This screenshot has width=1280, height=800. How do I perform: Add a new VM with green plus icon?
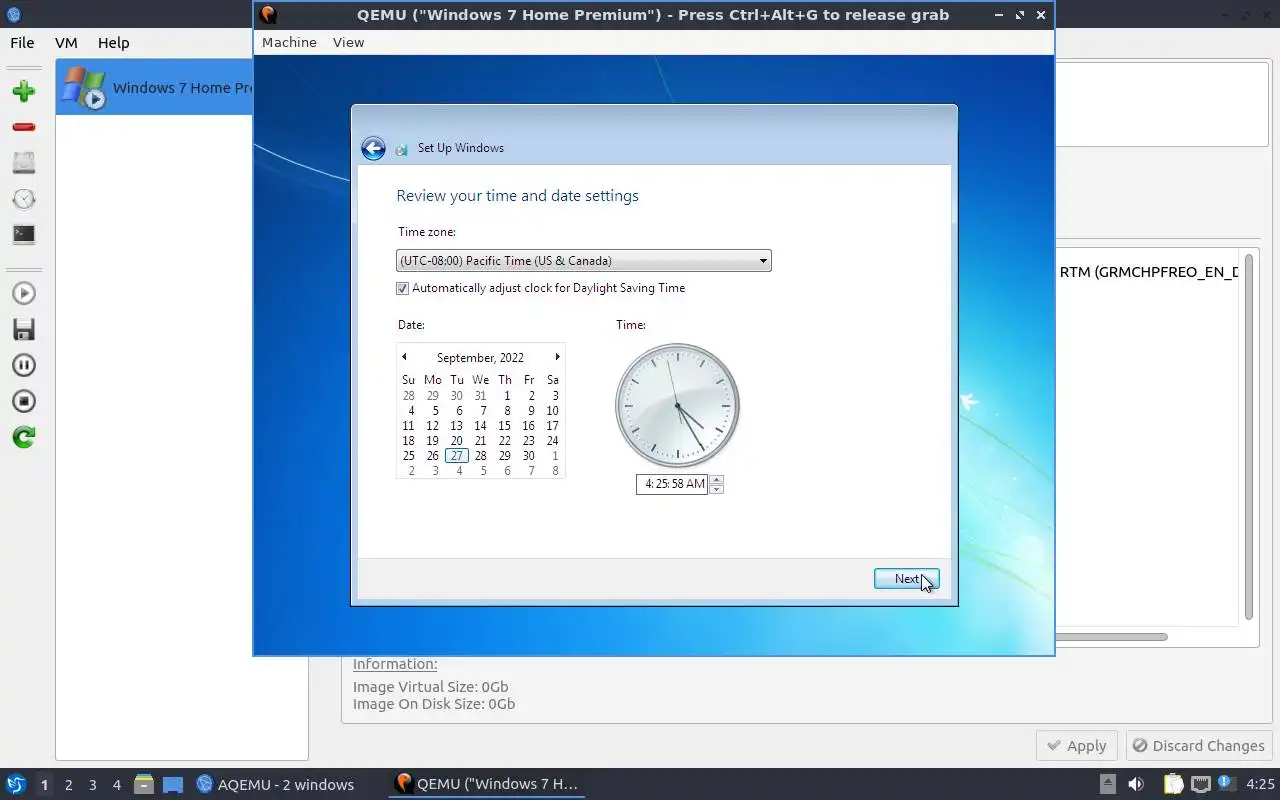tap(24, 91)
